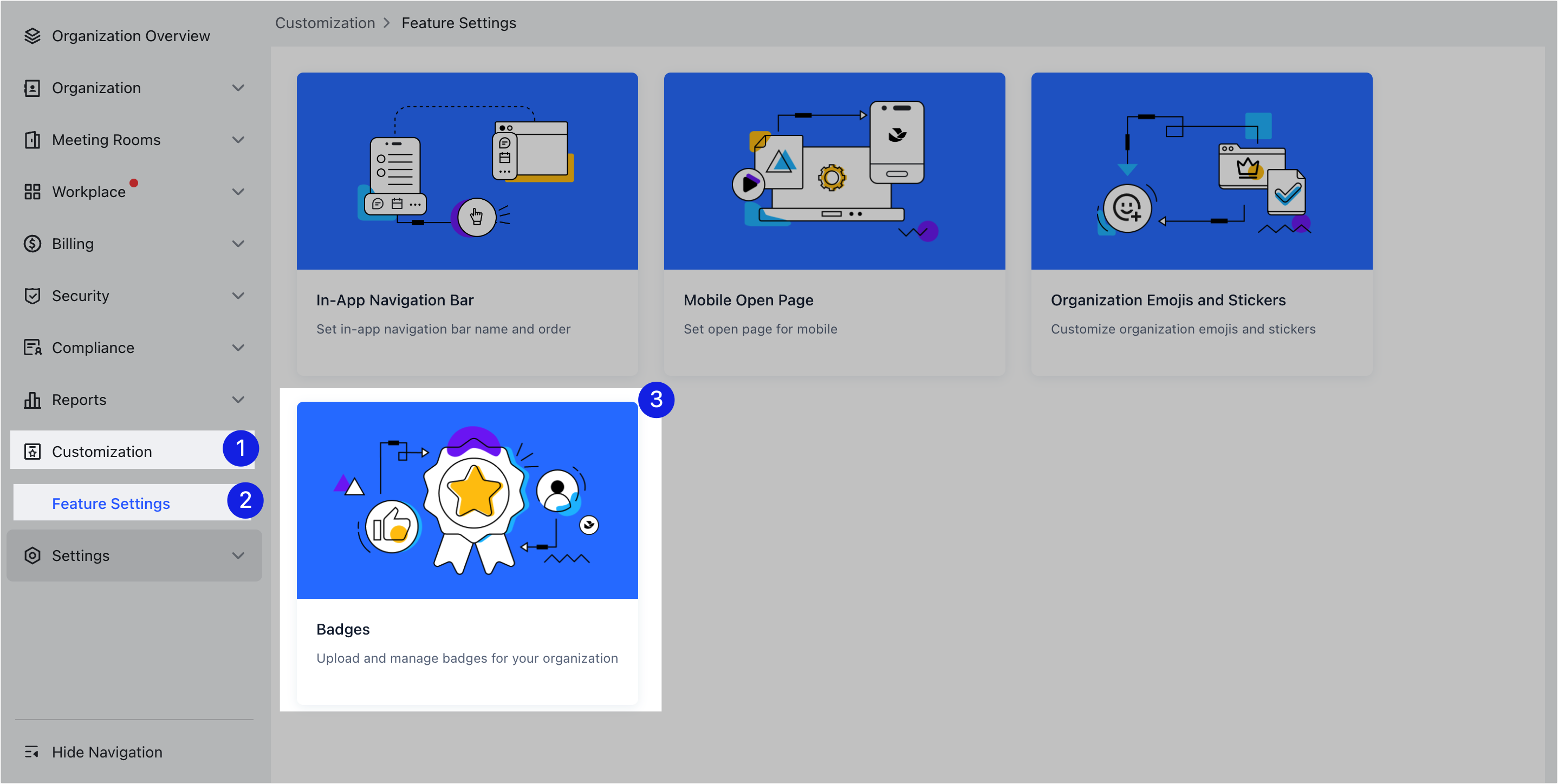1558x784 pixels.
Task: Click the Compliance icon
Action: point(32,348)
